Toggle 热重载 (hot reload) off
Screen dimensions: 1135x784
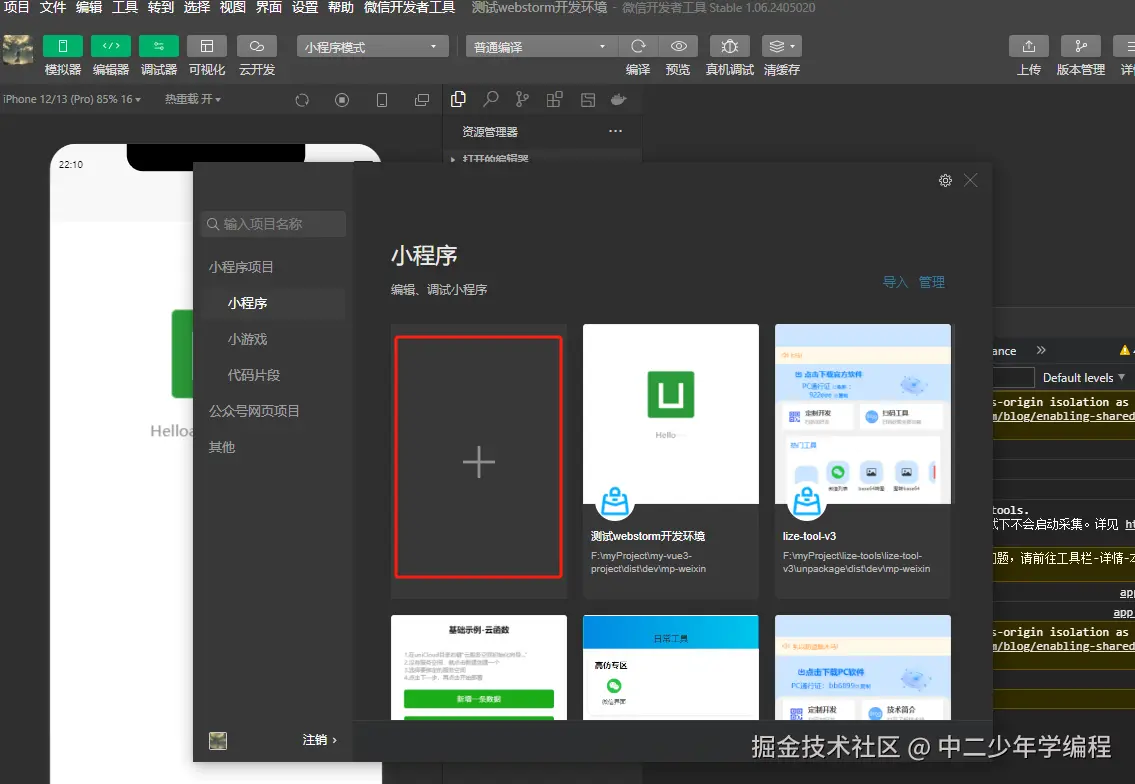191,99
